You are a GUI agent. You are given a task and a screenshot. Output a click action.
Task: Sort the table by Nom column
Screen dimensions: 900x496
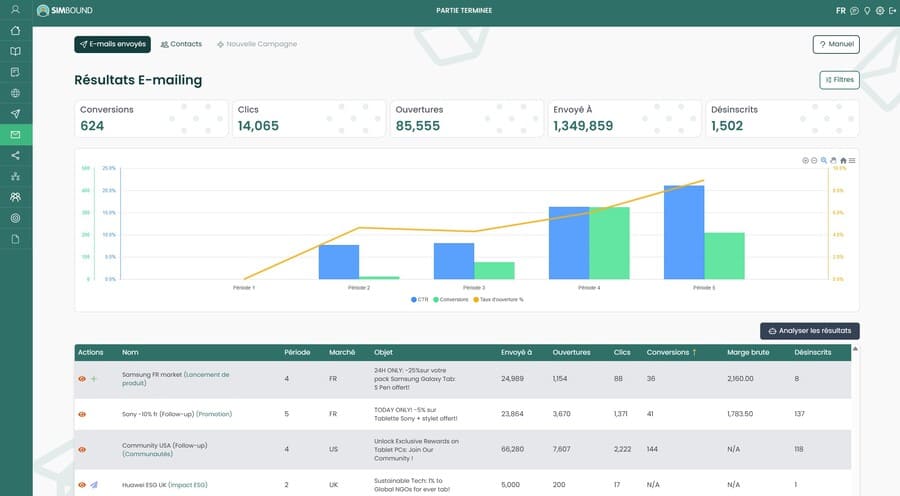click(x=130, y=352)
